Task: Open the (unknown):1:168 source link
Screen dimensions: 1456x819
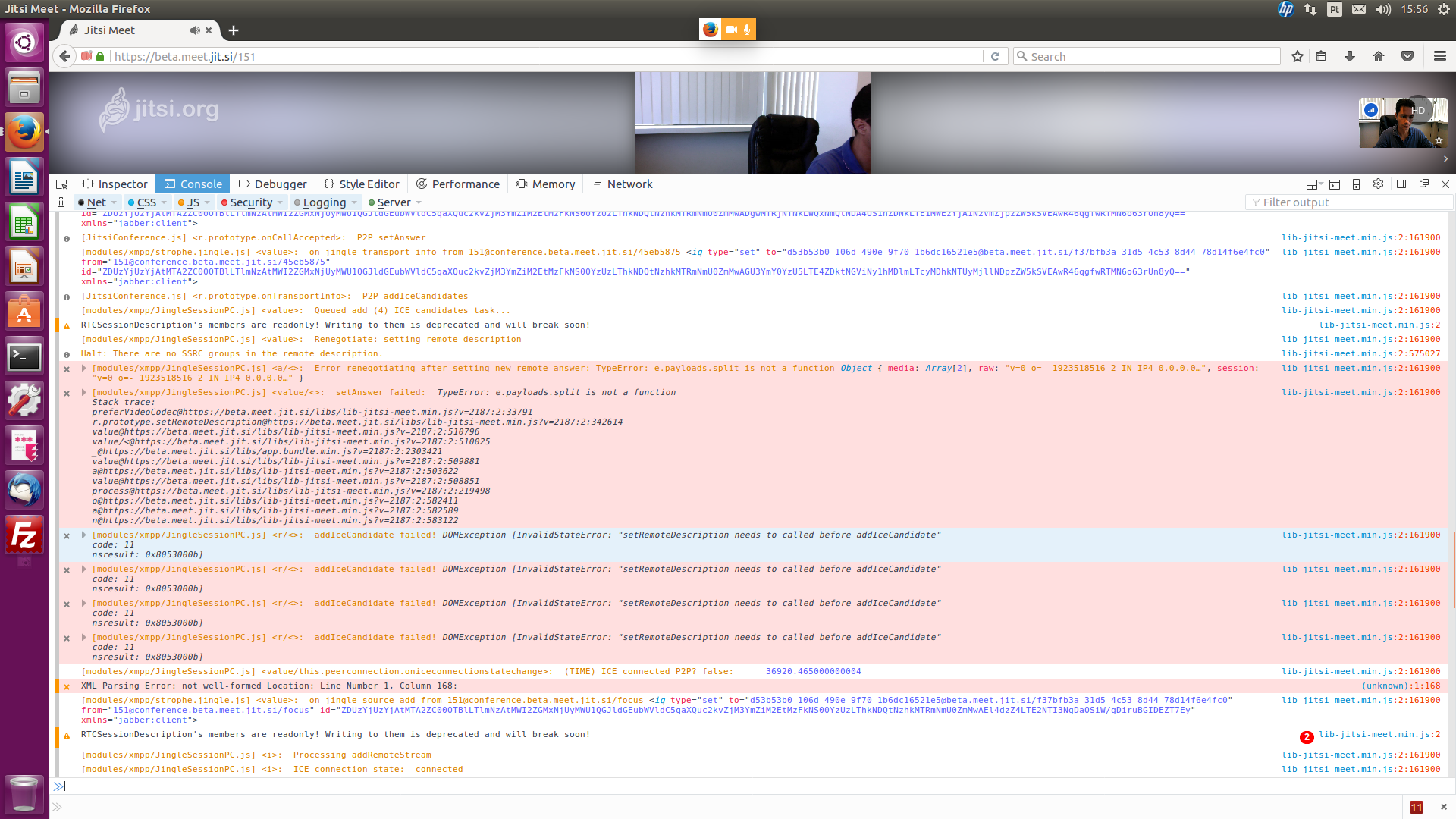Action: tap(1401, 686)
